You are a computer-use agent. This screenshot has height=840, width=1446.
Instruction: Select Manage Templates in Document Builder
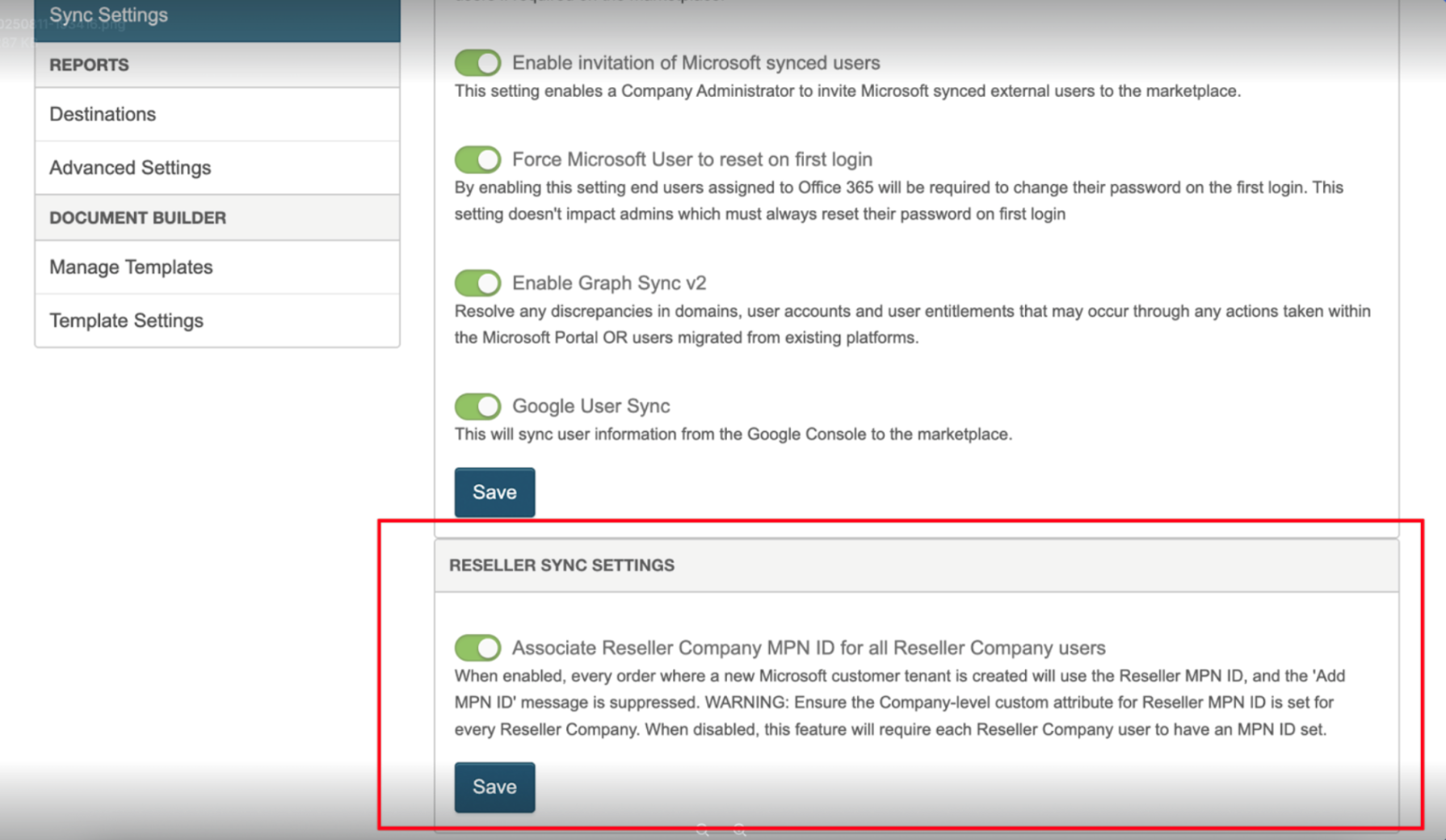(x=131, y=267)
